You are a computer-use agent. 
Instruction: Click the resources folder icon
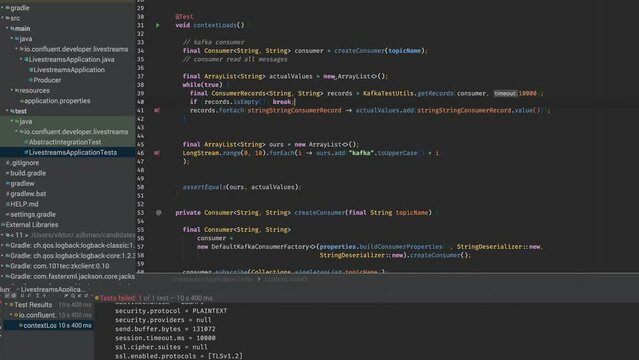point(17,91)
